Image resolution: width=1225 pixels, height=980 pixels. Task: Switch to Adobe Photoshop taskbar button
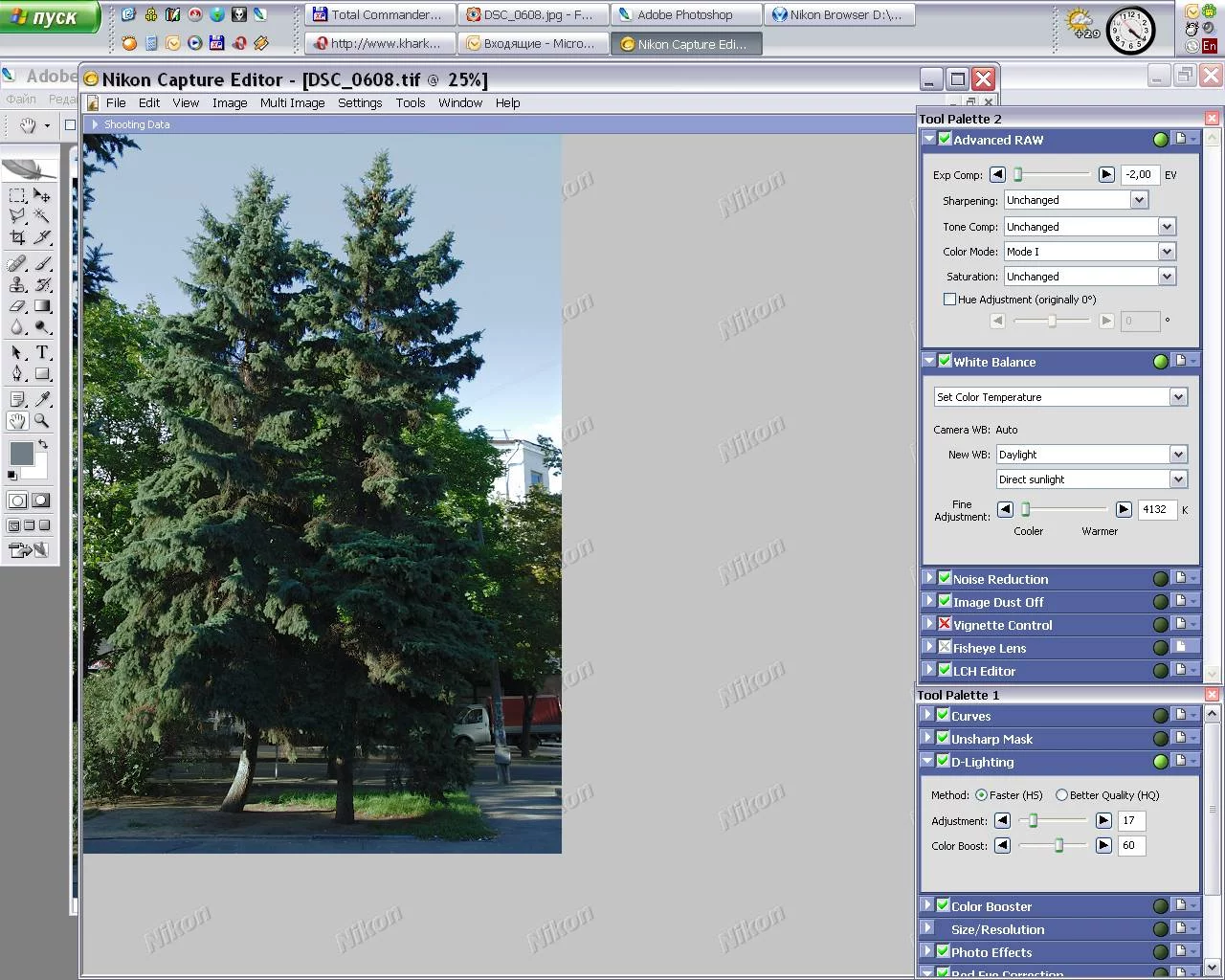coord(685,15)
